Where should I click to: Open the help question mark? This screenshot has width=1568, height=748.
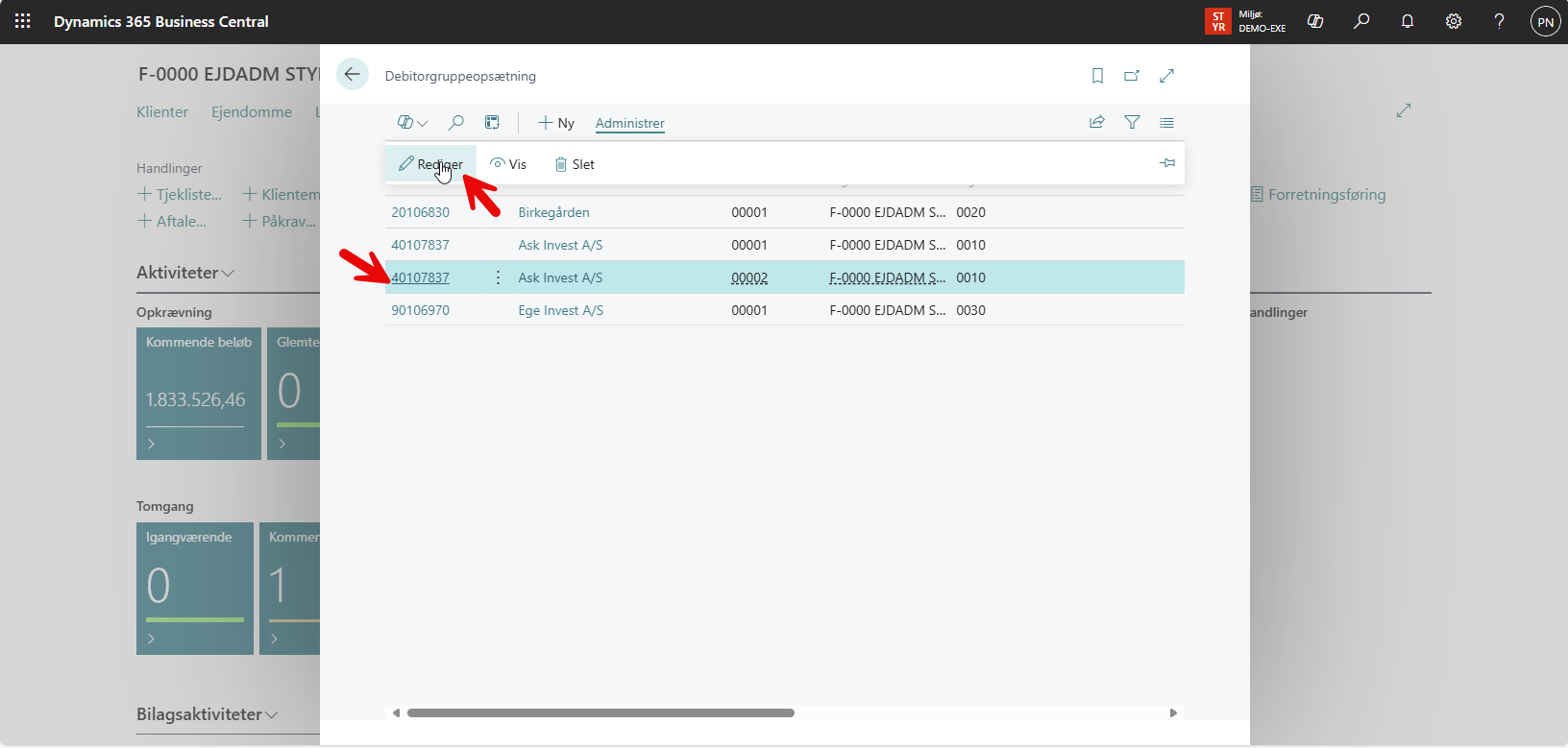click(x=1500, y=21)
